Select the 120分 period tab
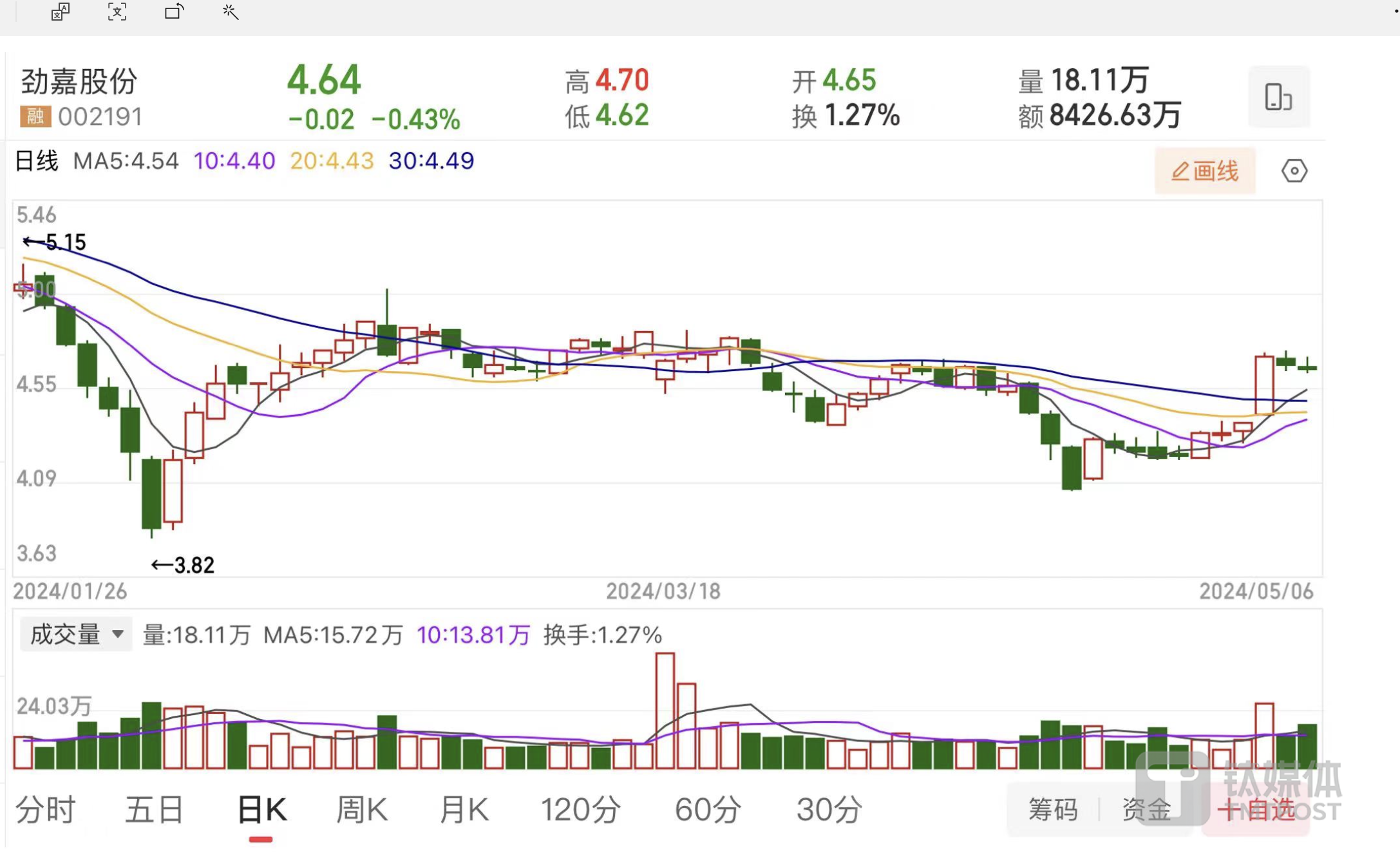 [580, 809]
